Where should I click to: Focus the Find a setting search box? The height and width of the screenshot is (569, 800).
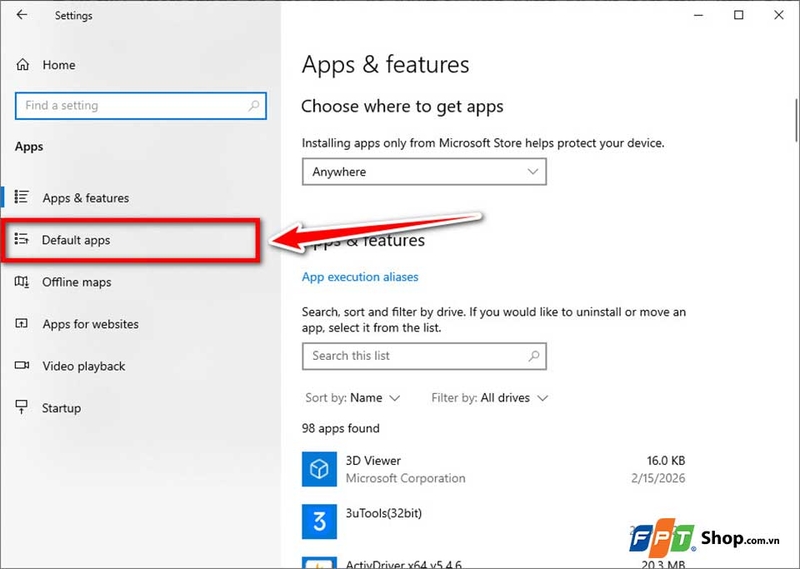pyautogui.click(x=141, y=106)
